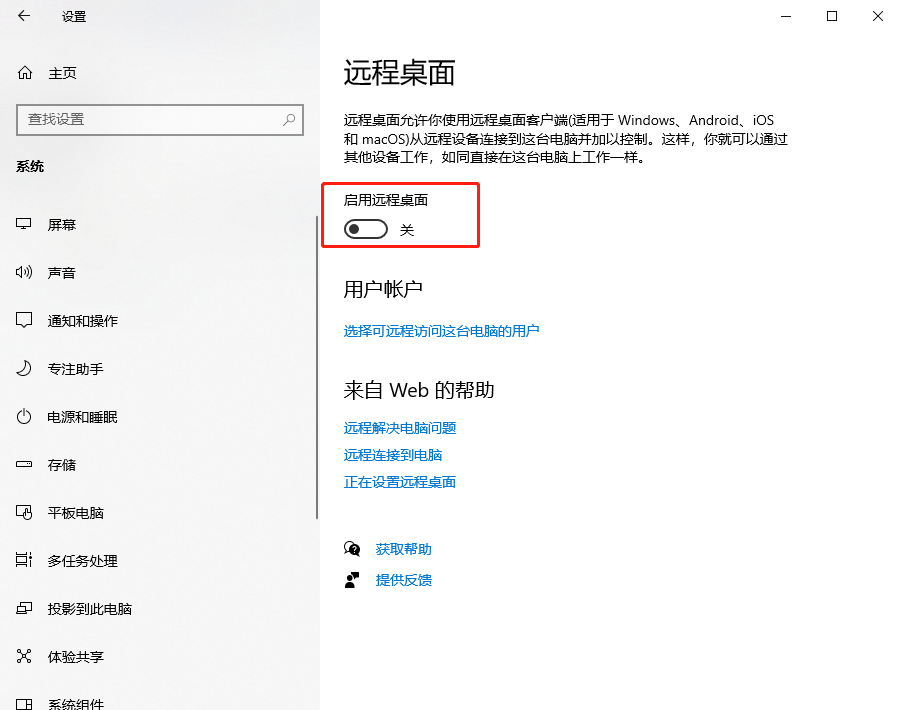901x710 pixels.
Task: Select the 投影到此电脑 projector icon
Action: pos(24,608)
